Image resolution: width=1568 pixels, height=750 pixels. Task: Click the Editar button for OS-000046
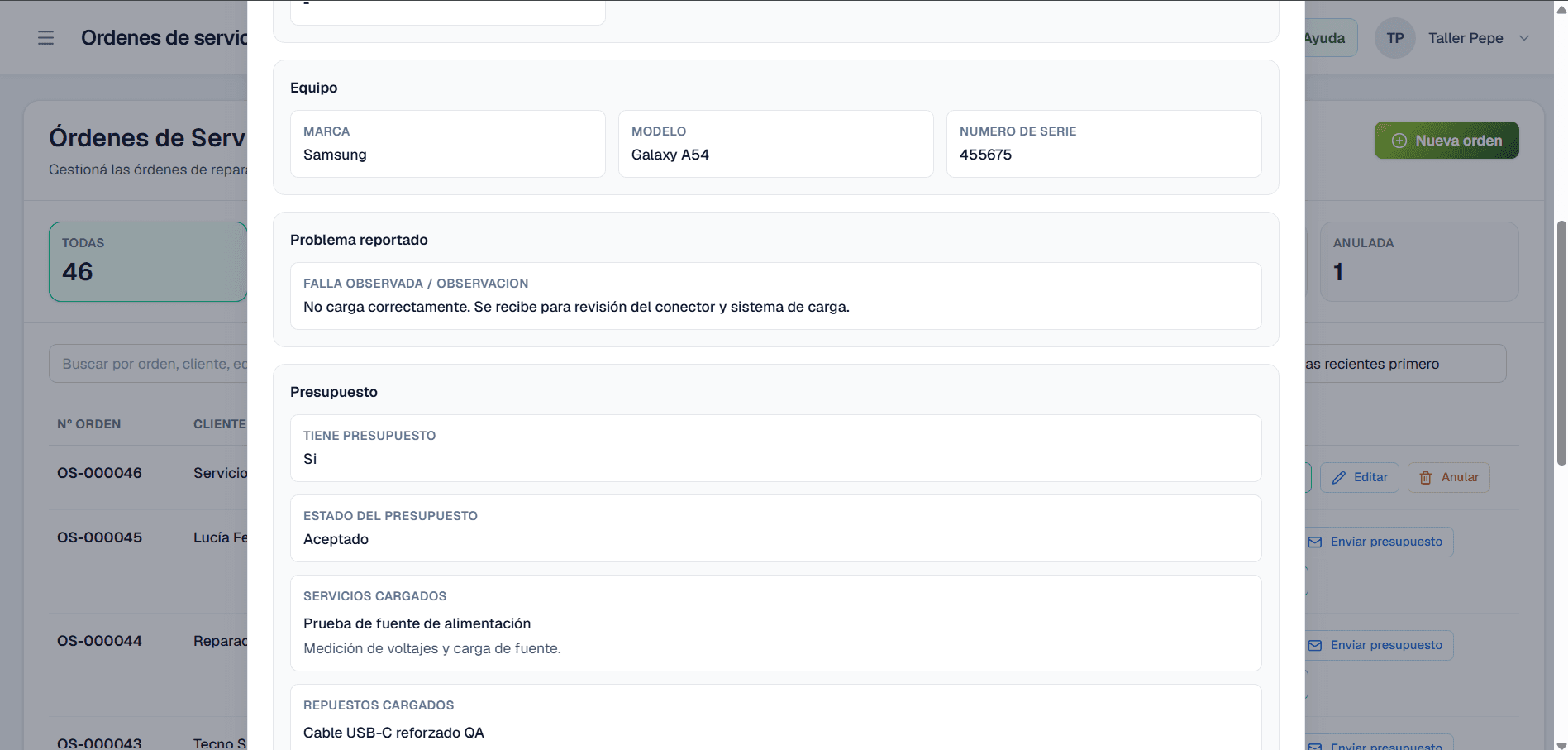click(1359, 477)
